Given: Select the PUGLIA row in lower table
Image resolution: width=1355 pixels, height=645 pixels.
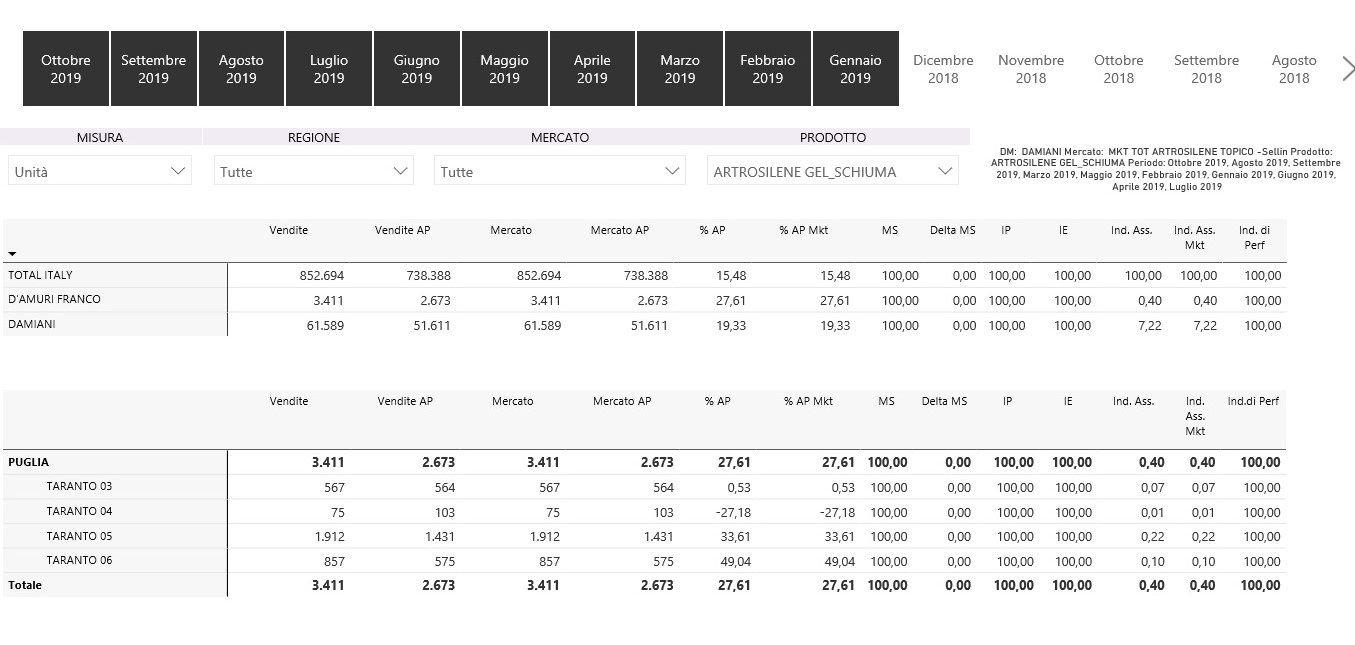Looking at the screenshot, I should tap(29, 462).
